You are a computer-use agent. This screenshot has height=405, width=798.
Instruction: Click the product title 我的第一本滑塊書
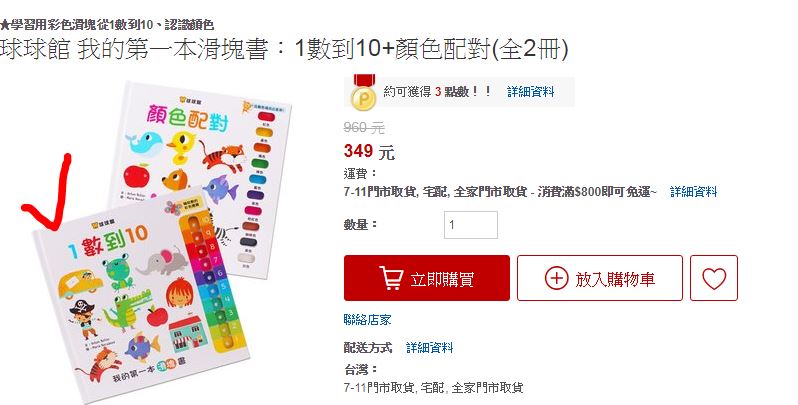[172, 49]
